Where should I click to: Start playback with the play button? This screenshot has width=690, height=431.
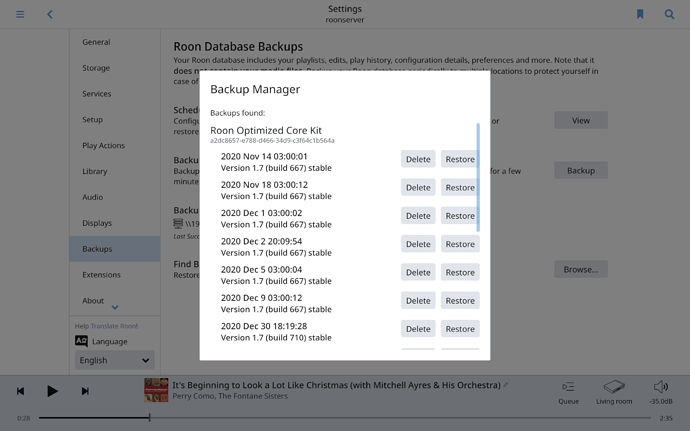(52, 391)
